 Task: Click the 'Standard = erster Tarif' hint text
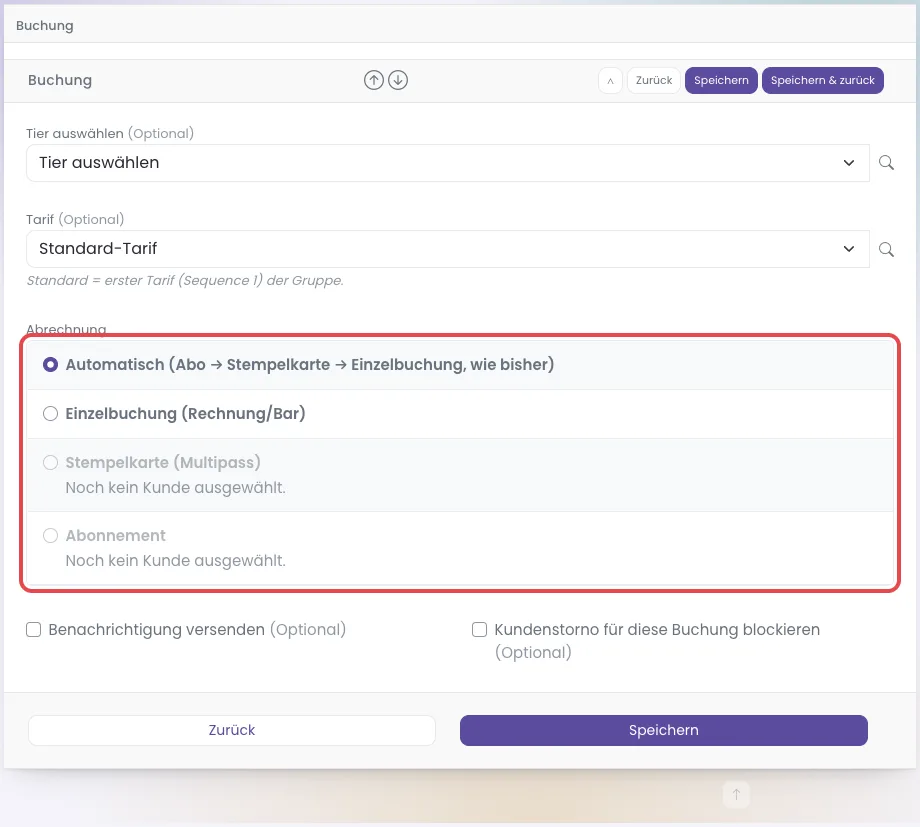pyautogui.click(x=185, y=281)
